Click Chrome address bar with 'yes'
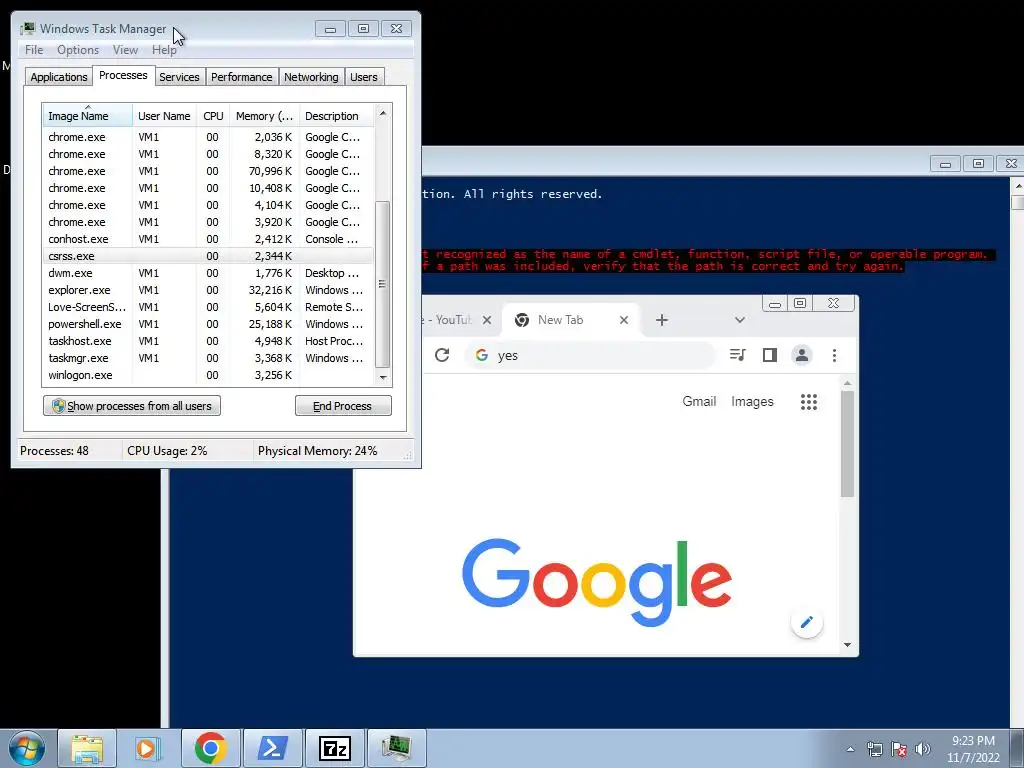The width and height of the screenshot is (1024, 768). coord(591,355)
